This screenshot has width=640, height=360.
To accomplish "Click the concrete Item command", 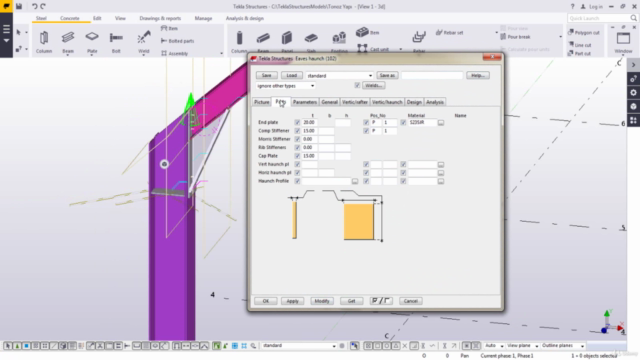I will tap(368, 32).
